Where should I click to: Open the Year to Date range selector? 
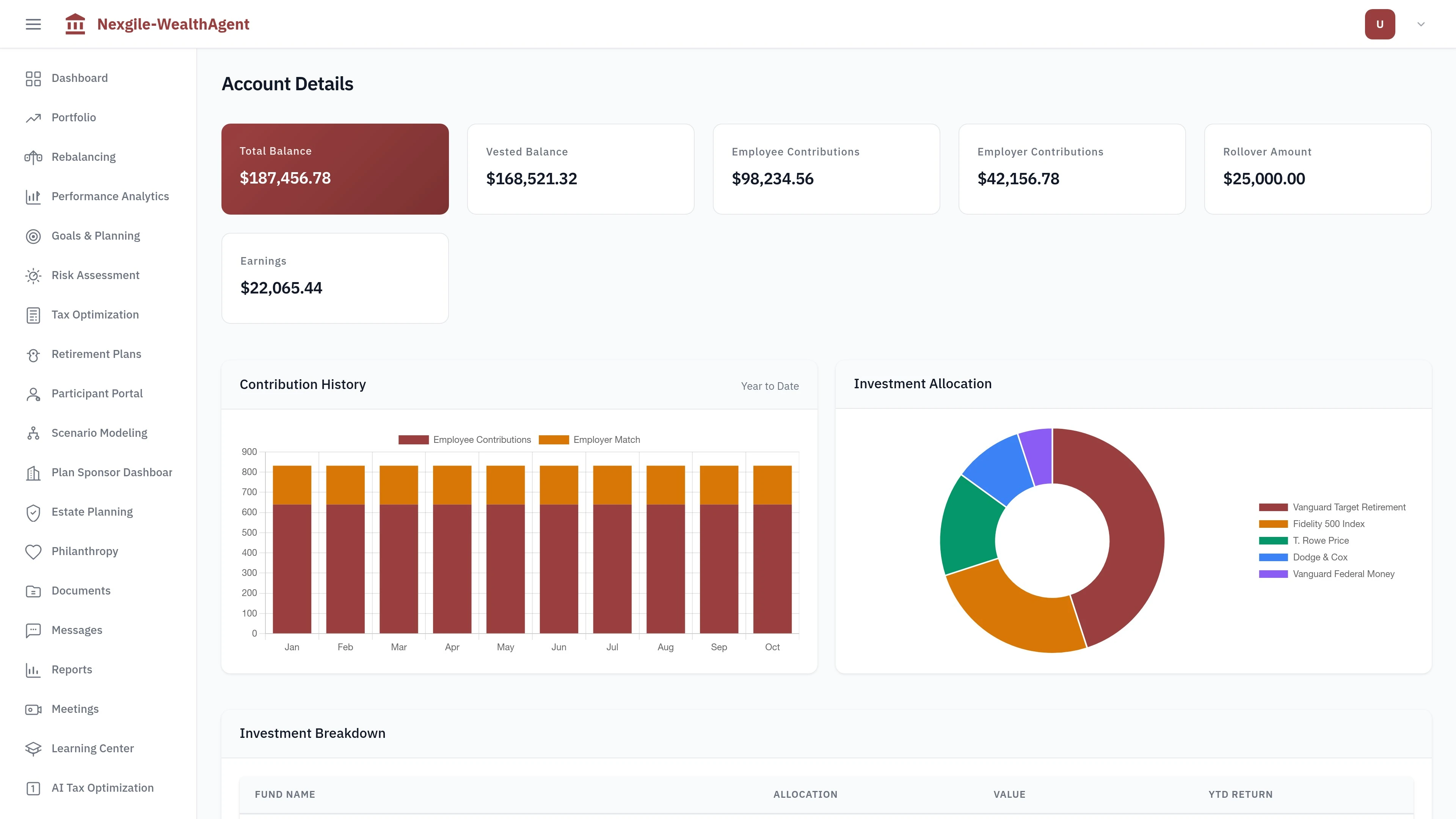pyautogui.click(x=770, y=386)
